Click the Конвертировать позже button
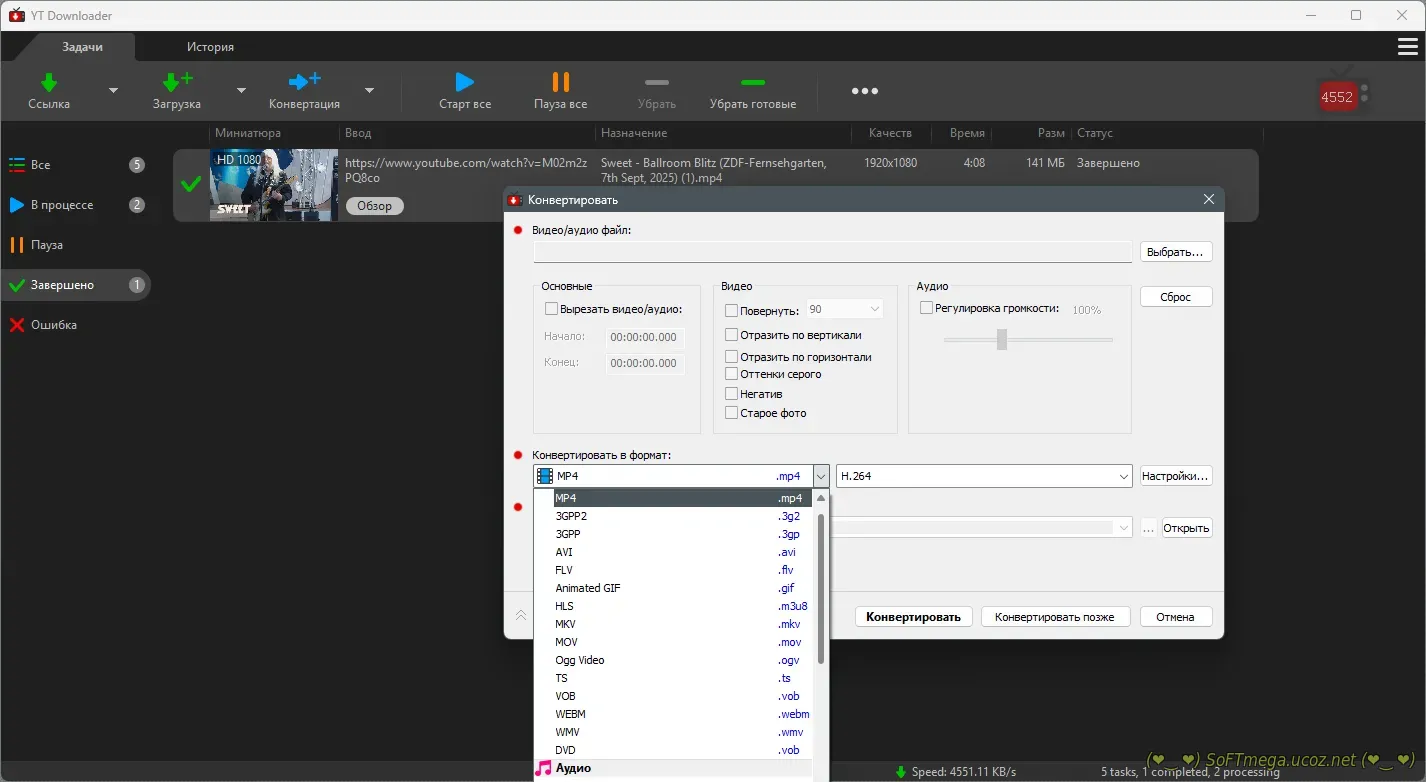Screen dimensions: 1426x782 pos(1054,617)
